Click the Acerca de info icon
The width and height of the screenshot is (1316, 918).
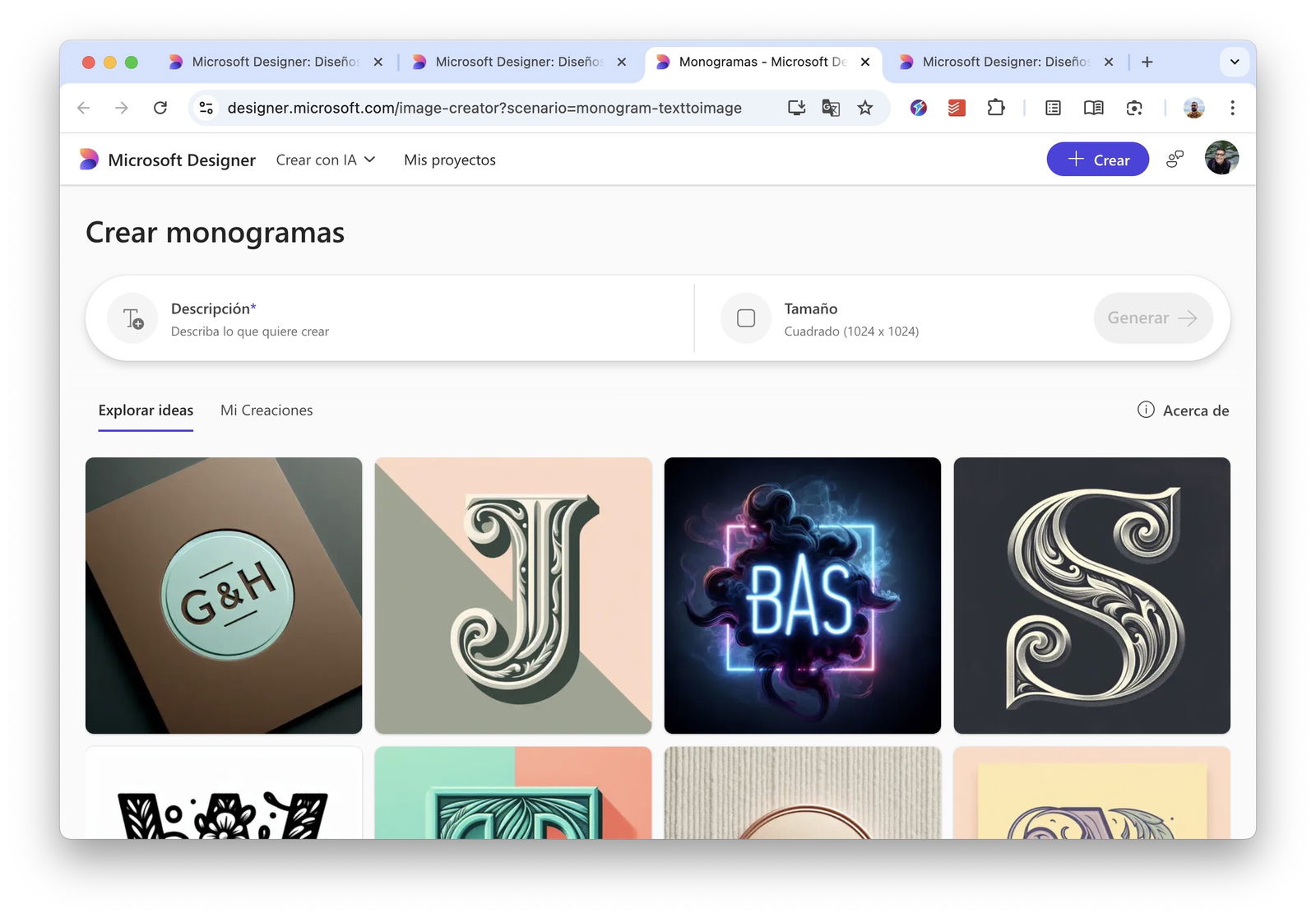pos(1146,410)
